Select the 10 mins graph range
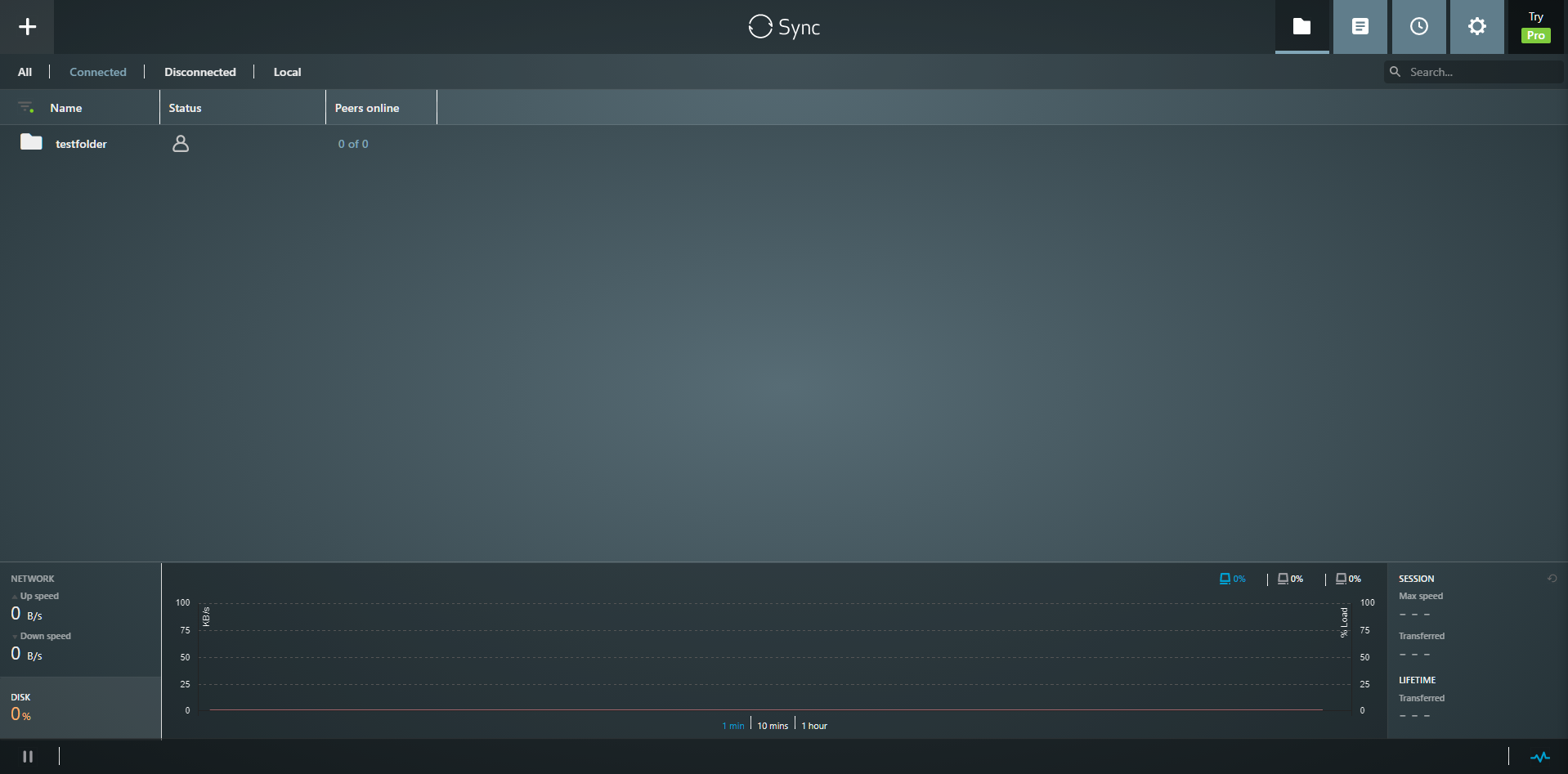The width and height of the screenshot is (1568, 774). (773, 726)
